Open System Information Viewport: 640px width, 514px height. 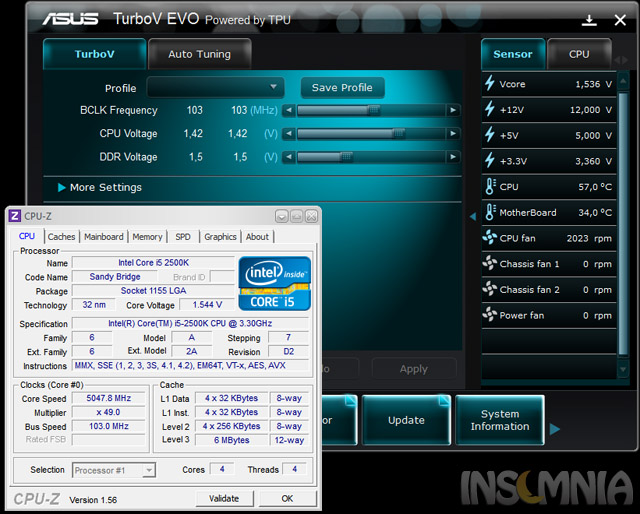[x=500, y=420]
